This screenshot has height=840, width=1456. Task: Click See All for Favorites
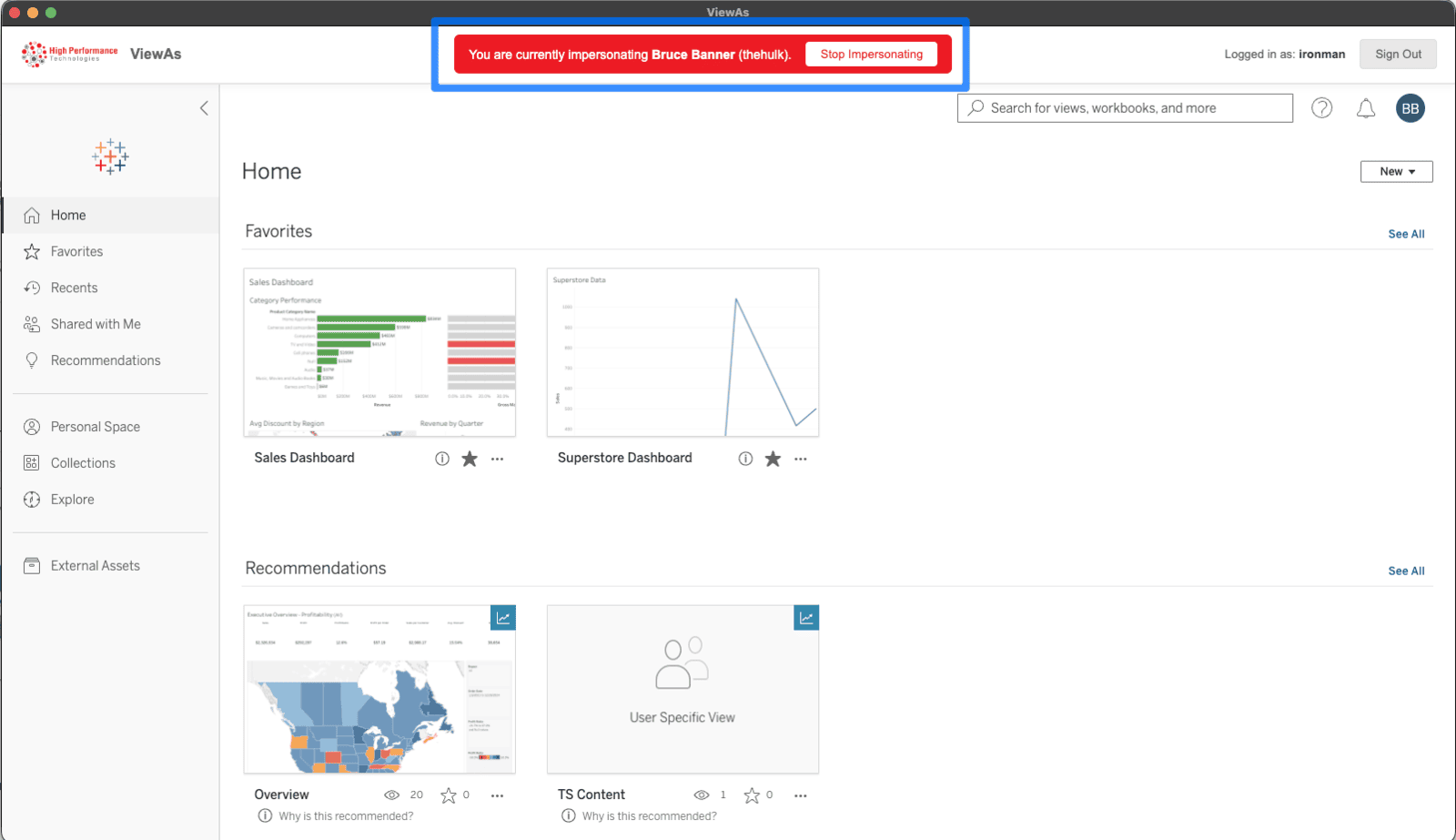click(x=1406, y=234)
